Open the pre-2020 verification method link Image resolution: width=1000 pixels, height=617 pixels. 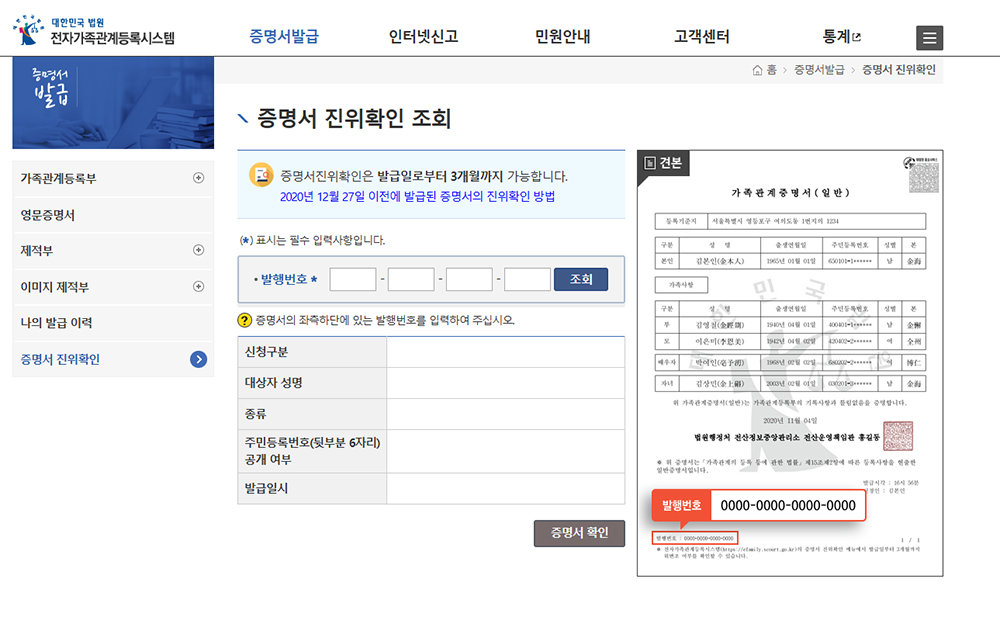click(418, 196)
